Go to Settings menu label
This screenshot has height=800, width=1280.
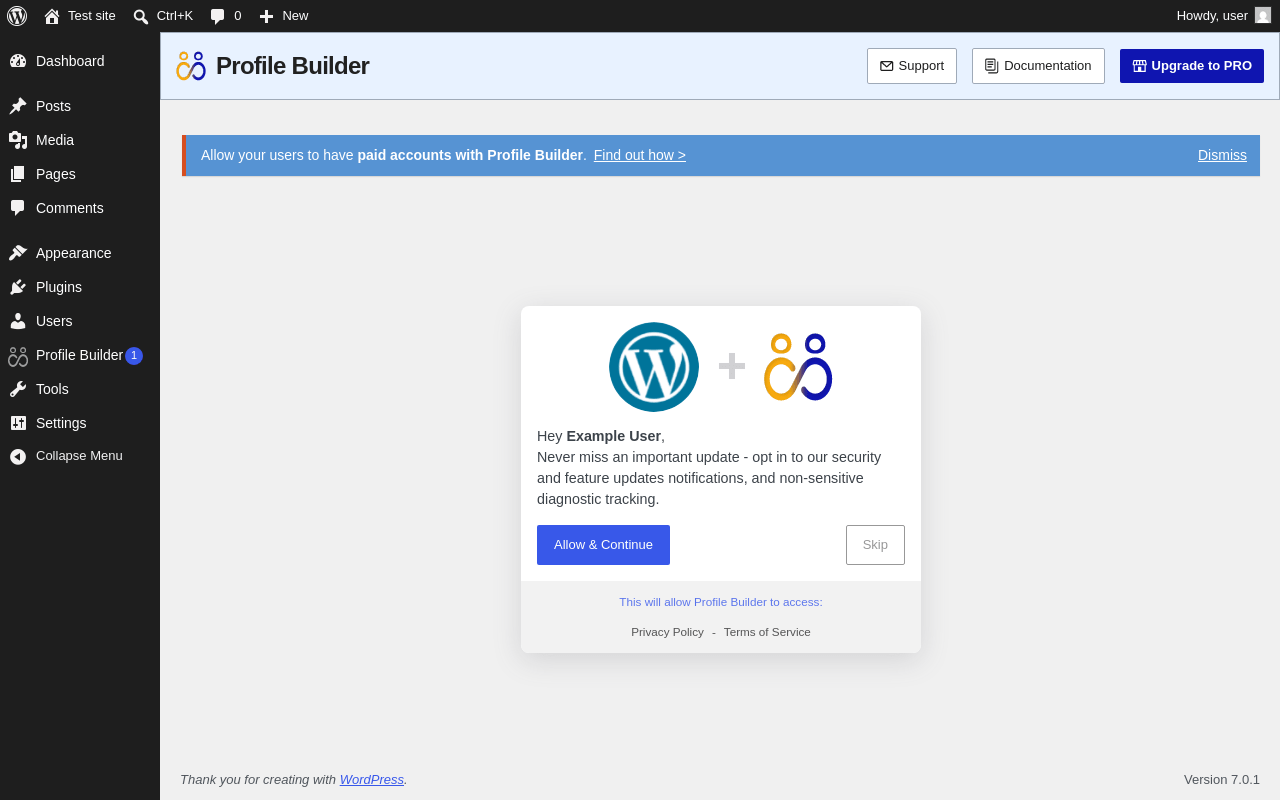61,423
